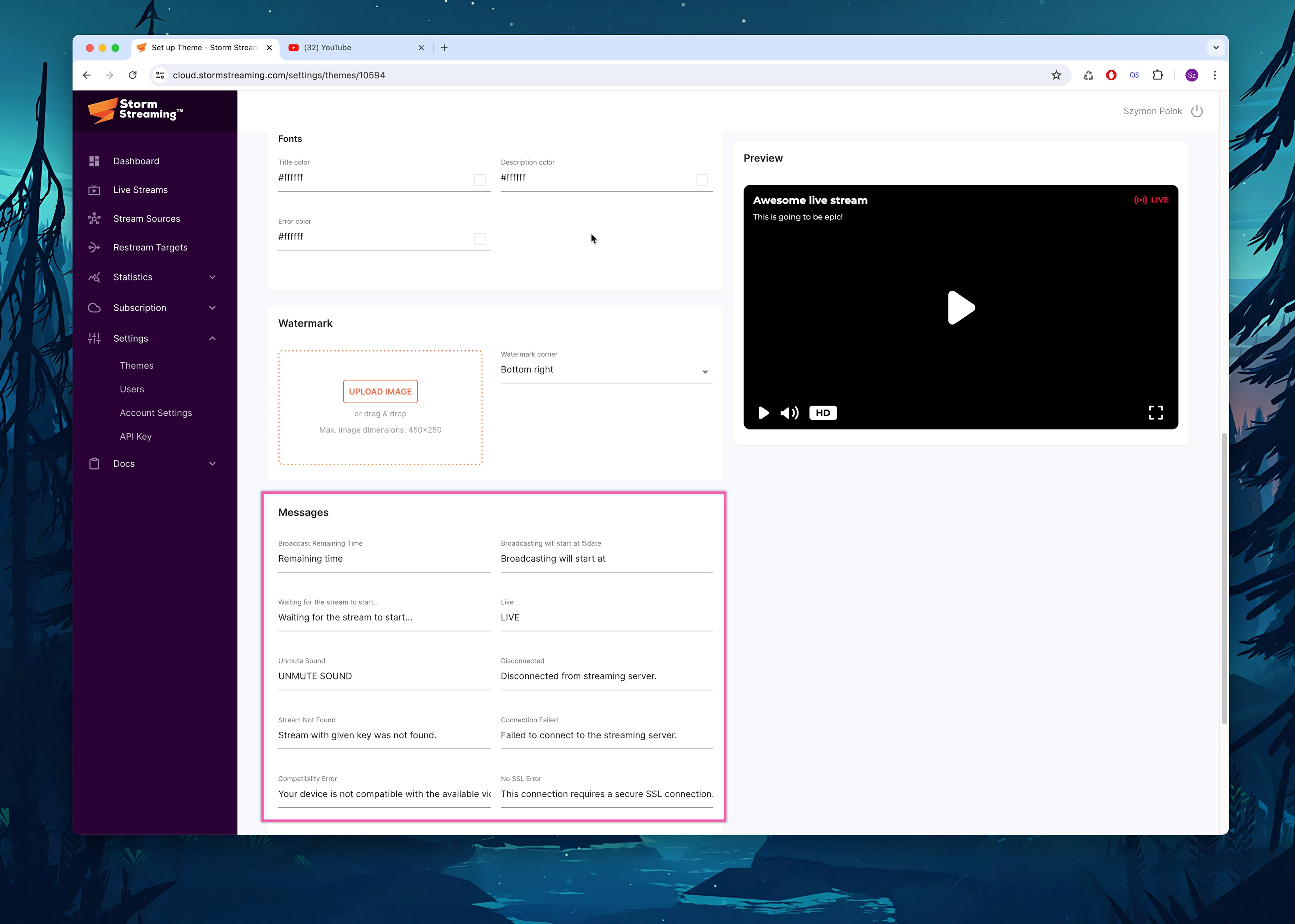The width and height of the screenshot is (1295, 924).
Task: Select Live Streams in the sidebar
Action: tap(140, 190)
